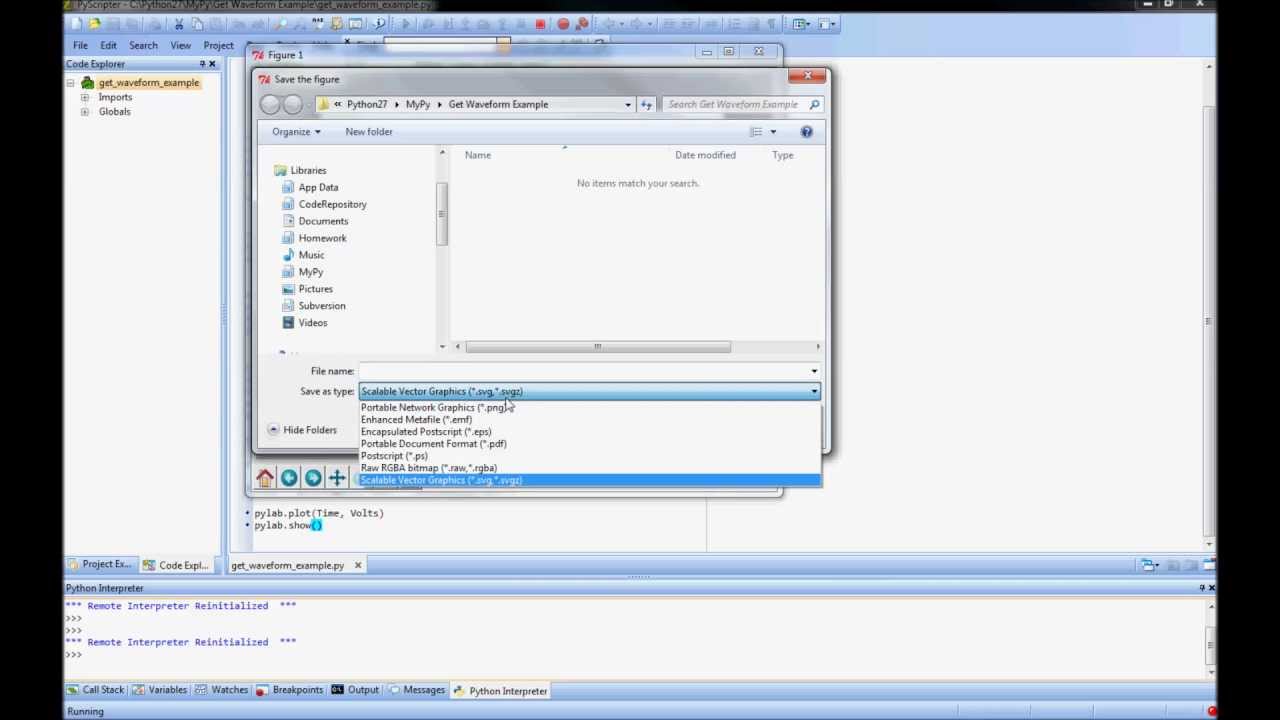Open the Edit menu in PyScripter
The height and width of the screenshot is (720, 1280).
click(x=108, y=45)
